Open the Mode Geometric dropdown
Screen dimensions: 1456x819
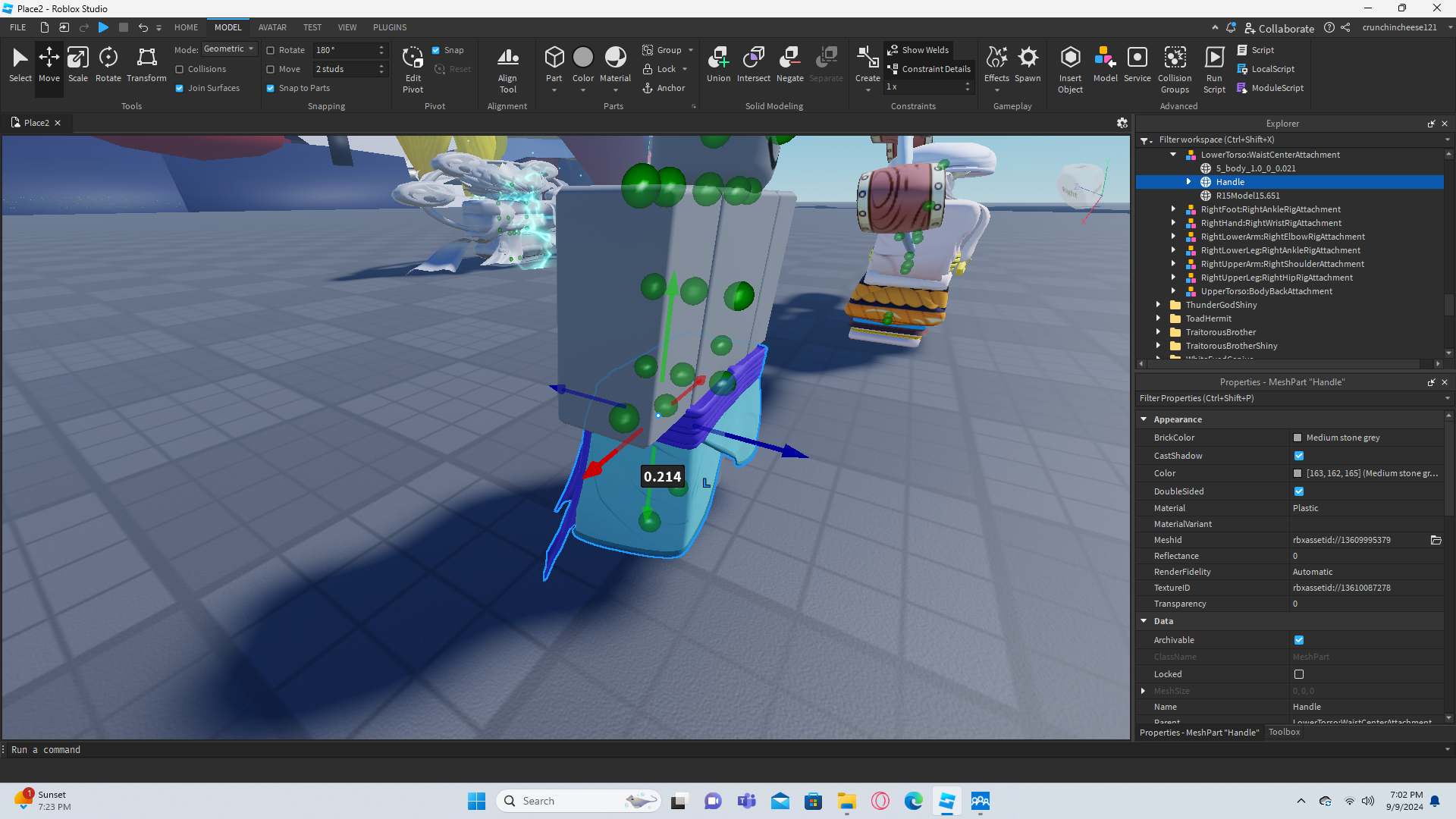tap(229, 49)
